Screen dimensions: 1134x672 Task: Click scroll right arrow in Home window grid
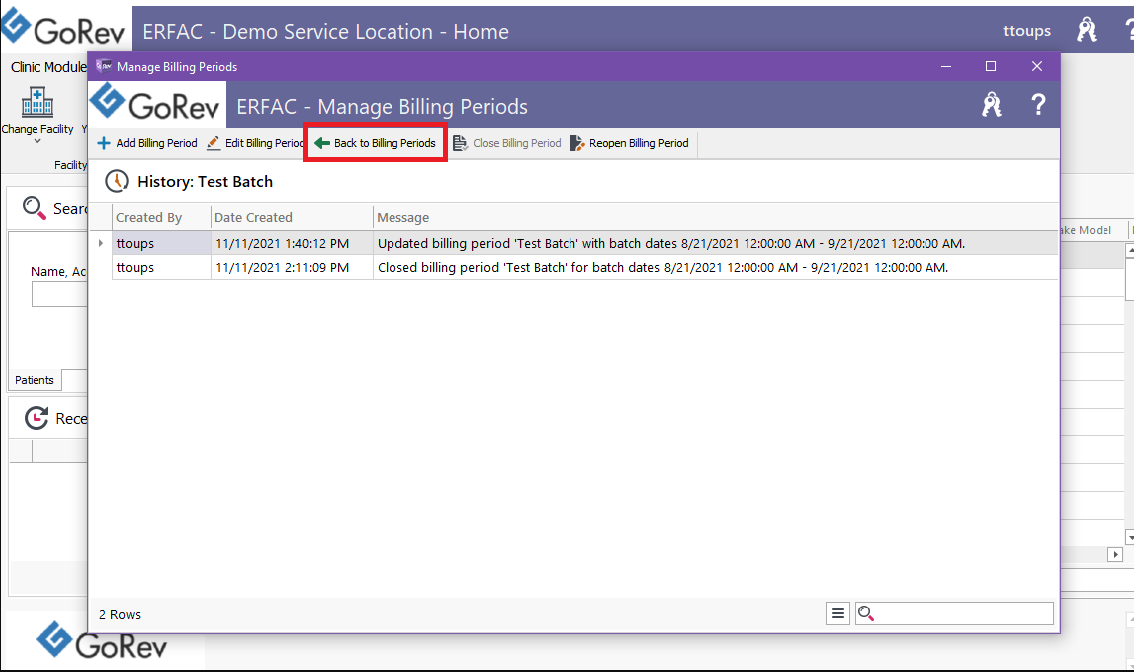coord(1114,554)
